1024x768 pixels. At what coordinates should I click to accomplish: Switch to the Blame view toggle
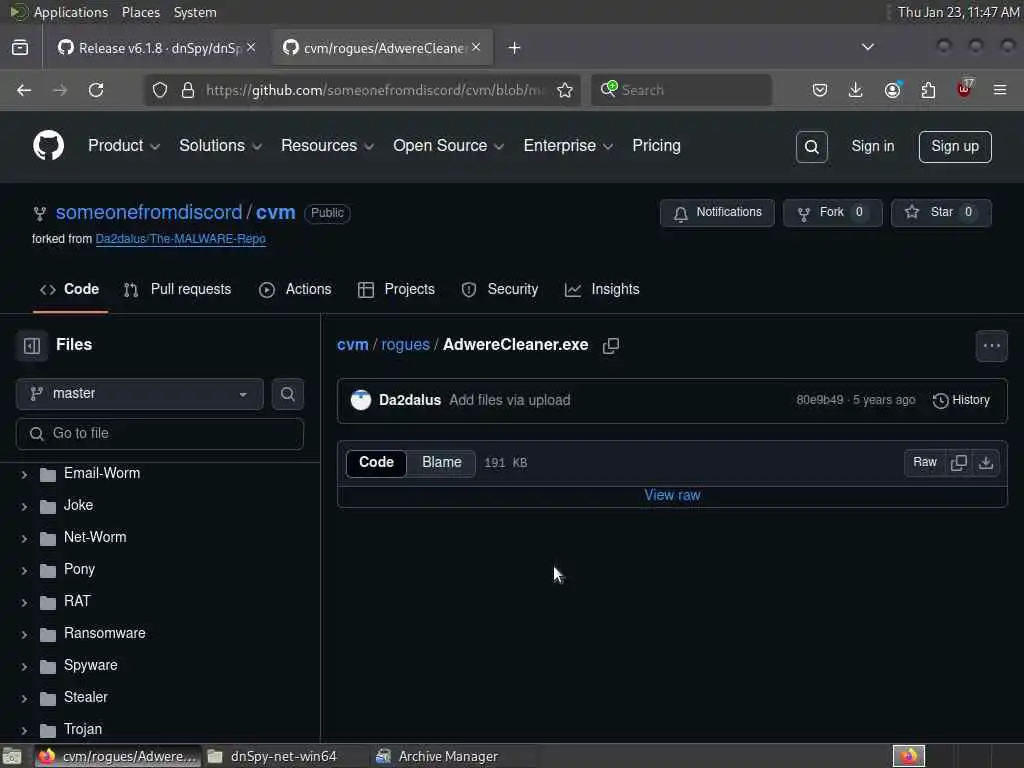tap(441, 462)
